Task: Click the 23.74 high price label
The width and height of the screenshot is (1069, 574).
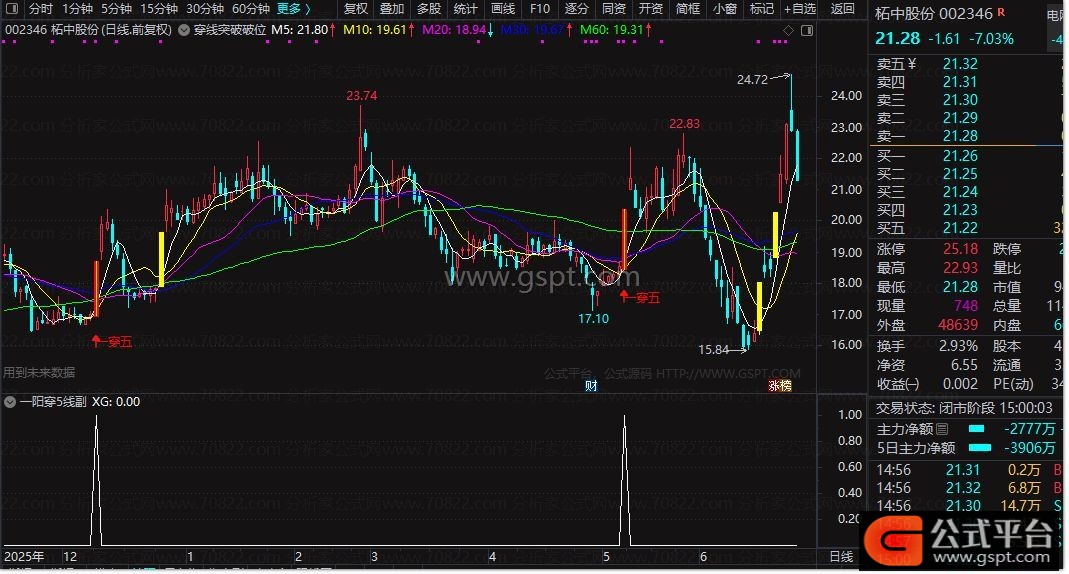Action: coord(361,95)
